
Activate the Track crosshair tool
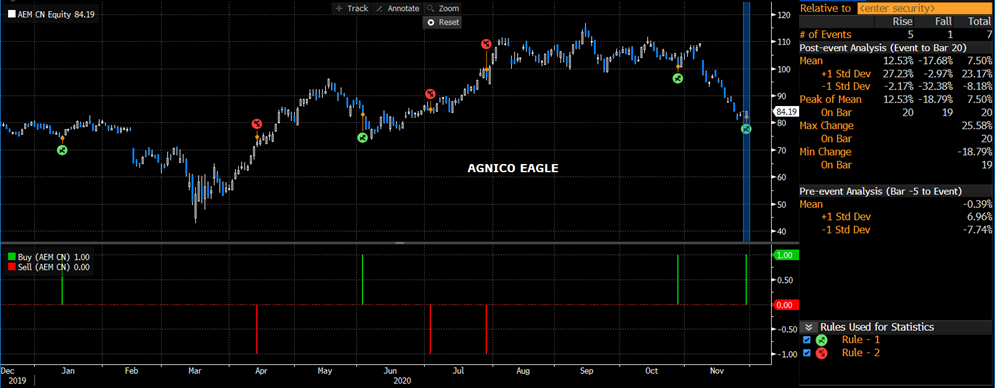352,8
